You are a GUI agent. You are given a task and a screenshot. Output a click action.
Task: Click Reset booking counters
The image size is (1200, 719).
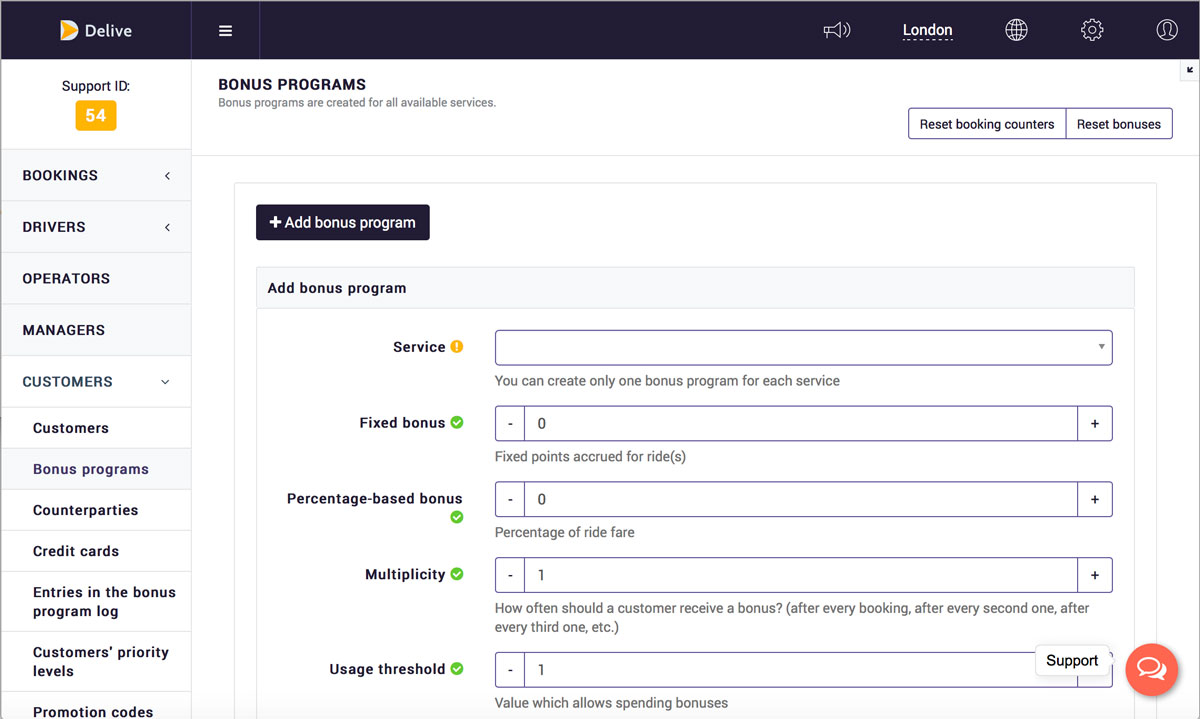pos(987,124)
